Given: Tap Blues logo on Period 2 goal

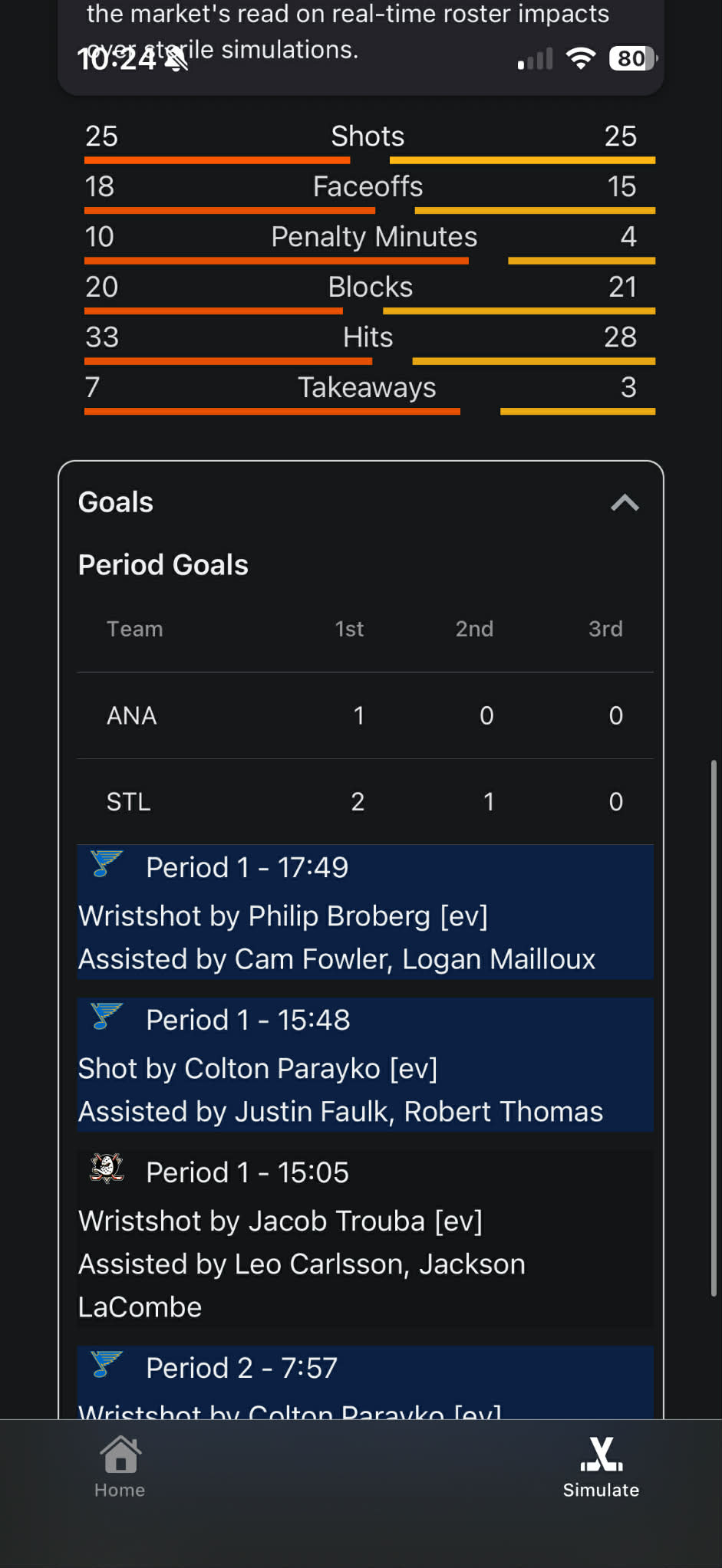Looking at the screenshot, I should (106, 1364).
